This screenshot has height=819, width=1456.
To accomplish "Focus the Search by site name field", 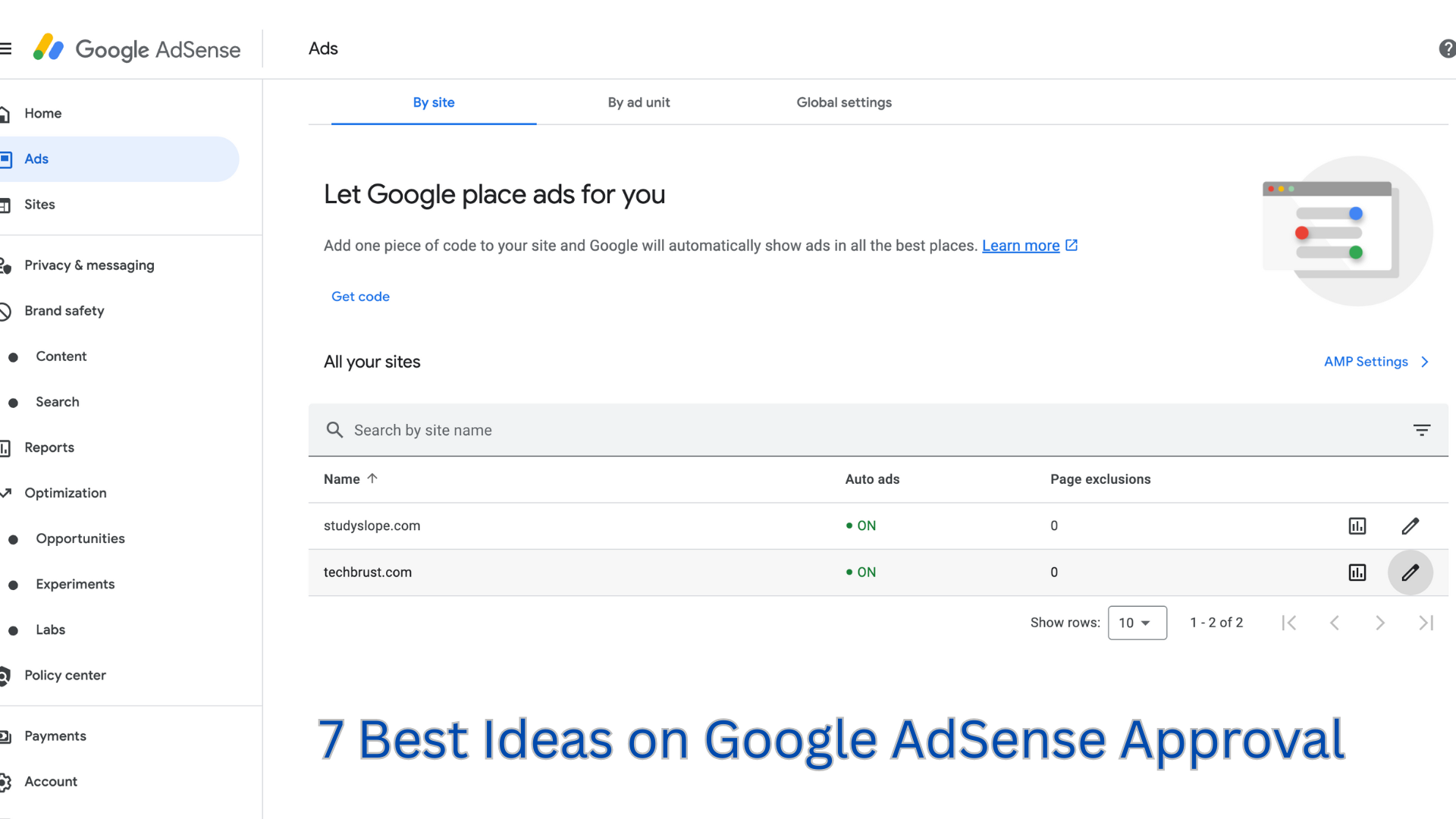I will [x=878, y=430].
